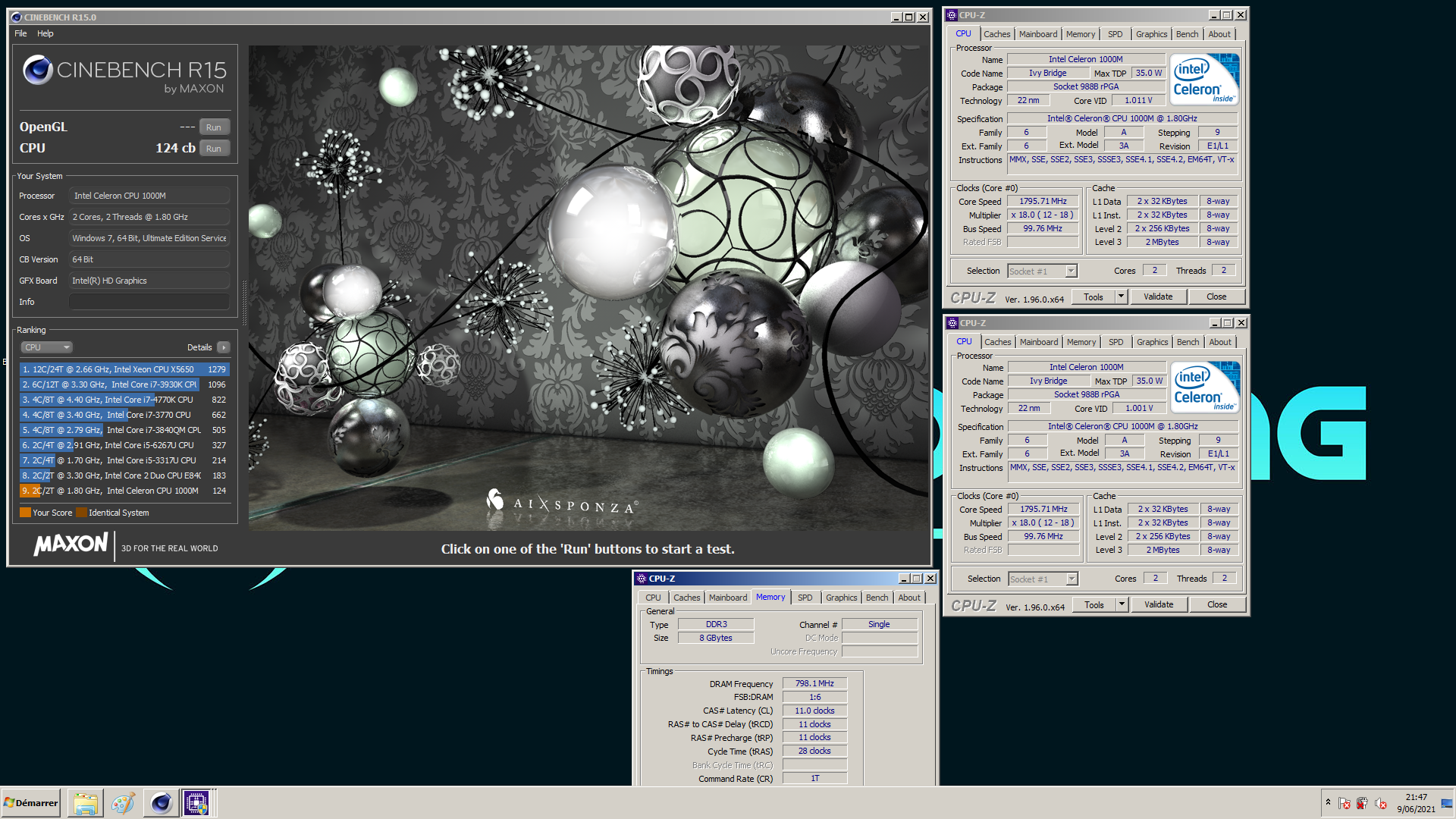This screenshot has height=819, width=1456.
Task: Click the Cinebench R15 logo sphere icon
Action: [37, 71]
